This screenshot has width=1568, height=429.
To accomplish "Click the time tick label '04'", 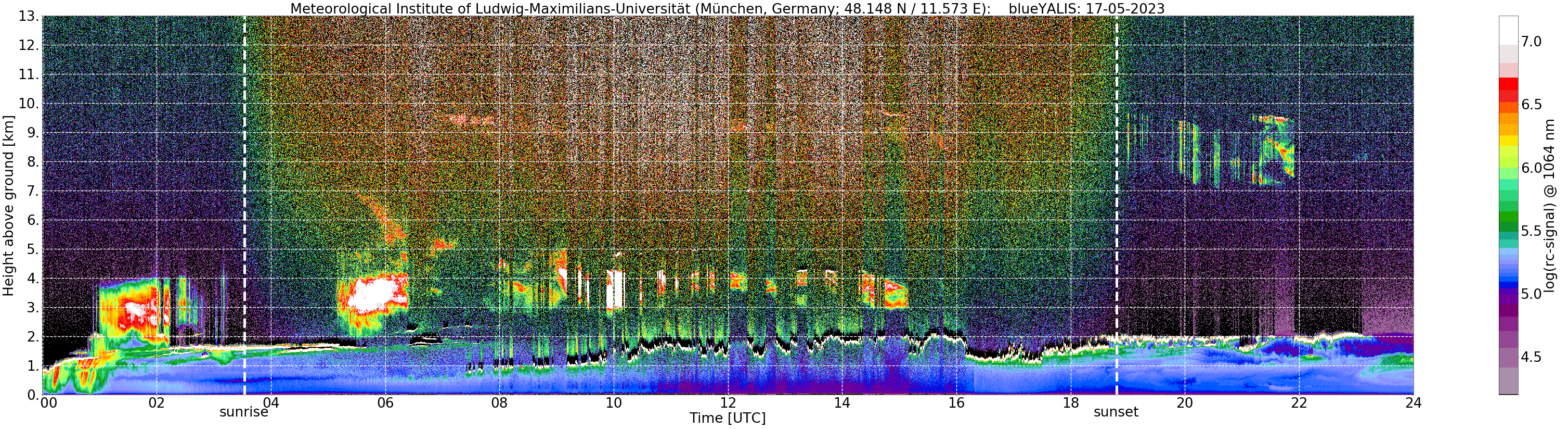I will (271, 403).
